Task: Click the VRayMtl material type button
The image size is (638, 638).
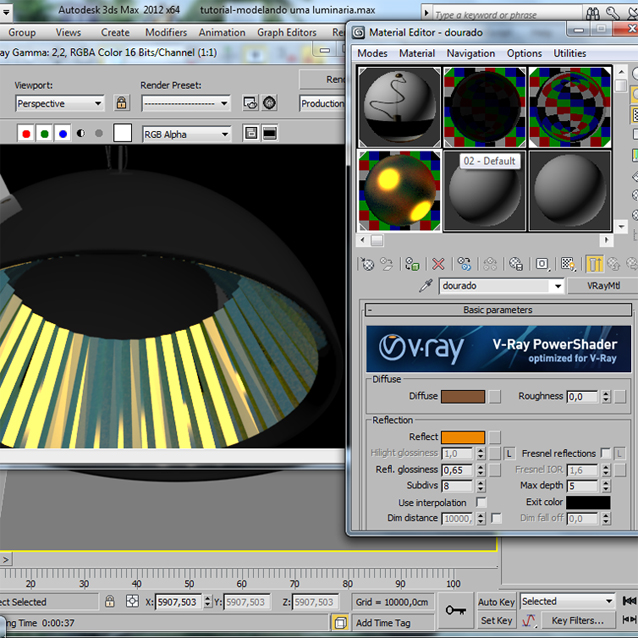Action: point(603,286)
